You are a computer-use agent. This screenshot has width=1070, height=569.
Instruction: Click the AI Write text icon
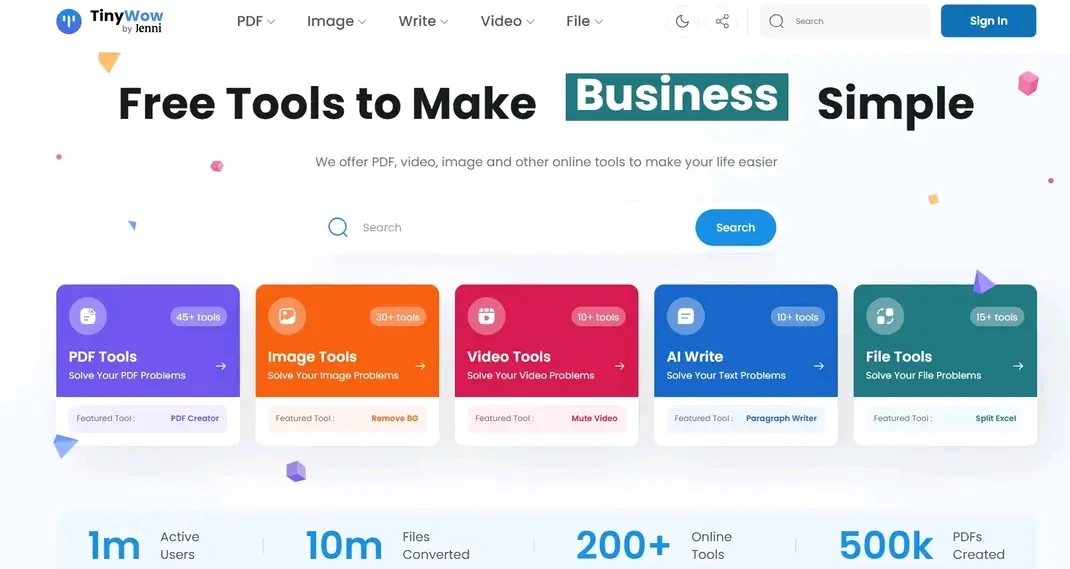685,317
